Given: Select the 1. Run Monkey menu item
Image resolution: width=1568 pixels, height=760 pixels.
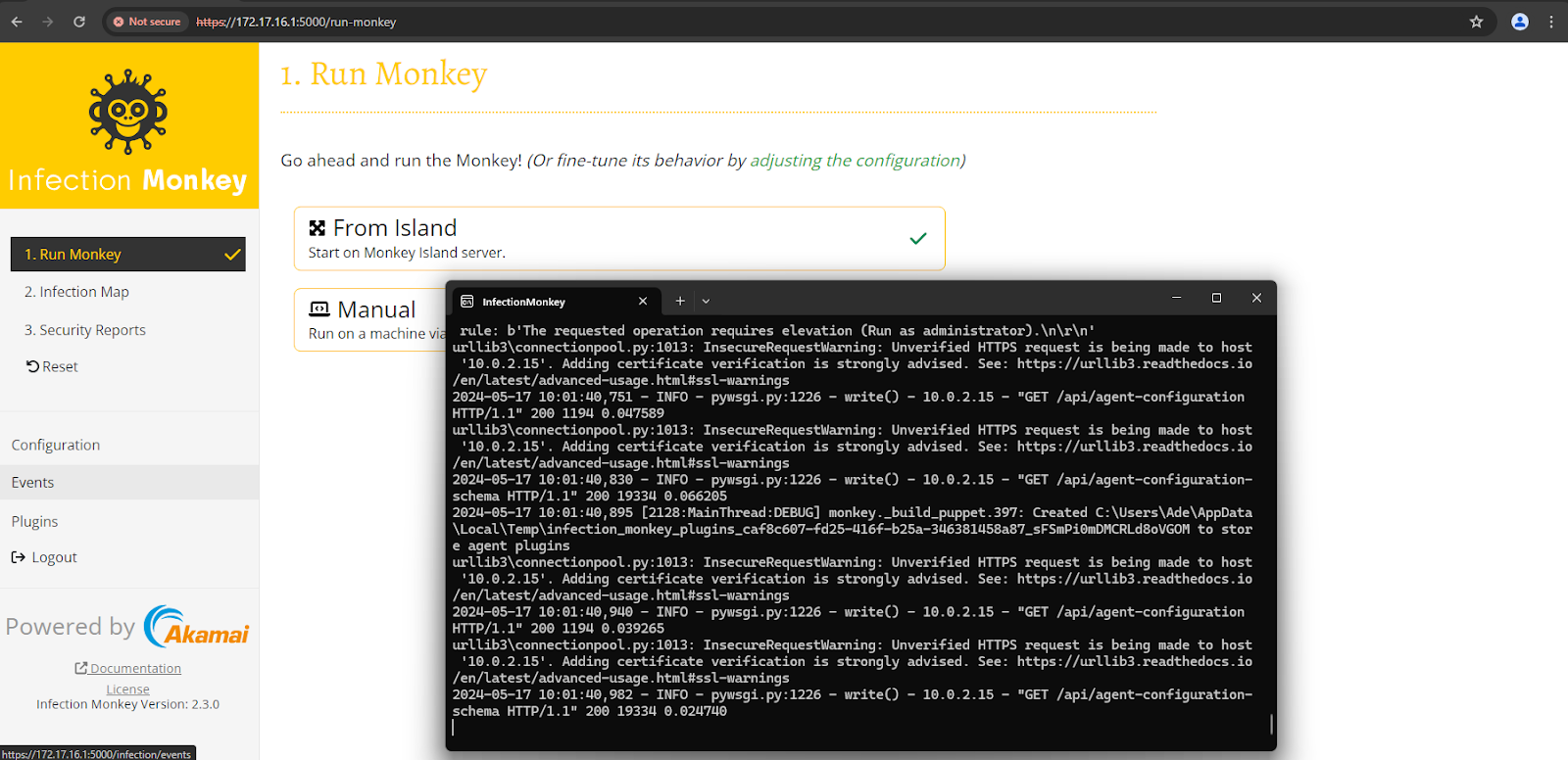Looking at the screenshot, I should pyautogui.click(x=128, y=255).
